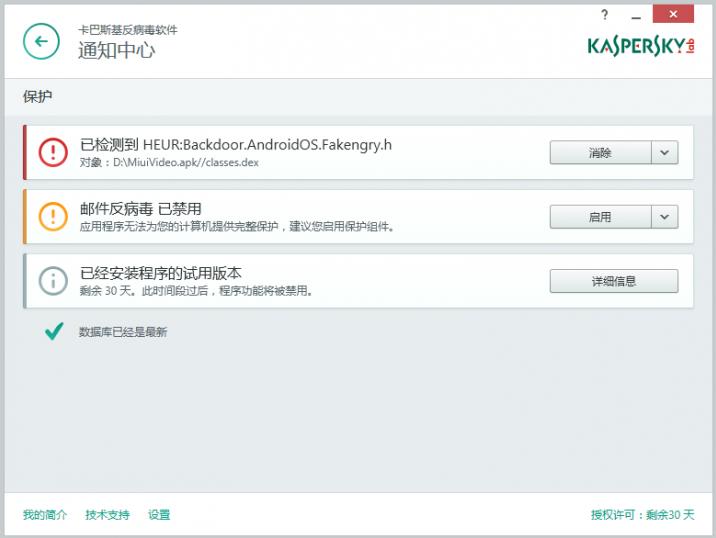Click the red threat warning exclamation icon
The width and height of the screenshot is (716, 538).
point(53,153)
